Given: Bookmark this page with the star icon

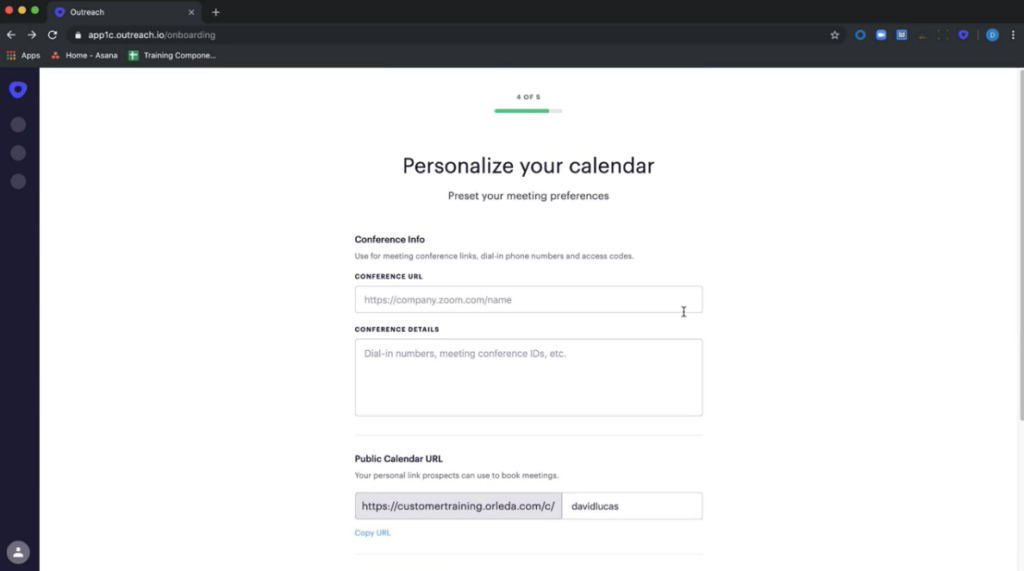Looking at the screenshot, I should tap(835, 35).
